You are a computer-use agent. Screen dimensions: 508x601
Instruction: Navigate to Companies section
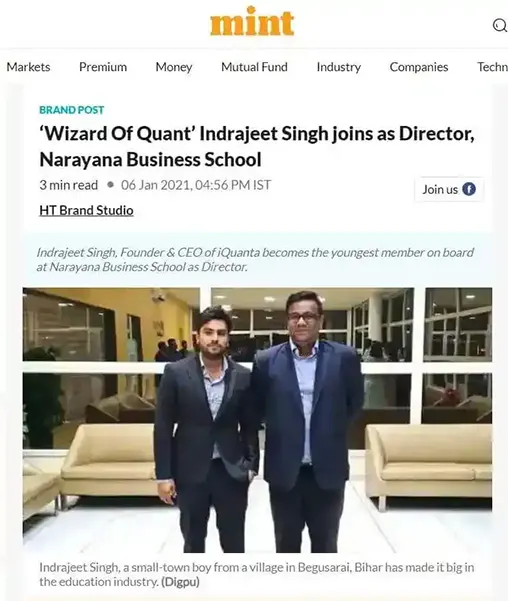coord(419,67)
